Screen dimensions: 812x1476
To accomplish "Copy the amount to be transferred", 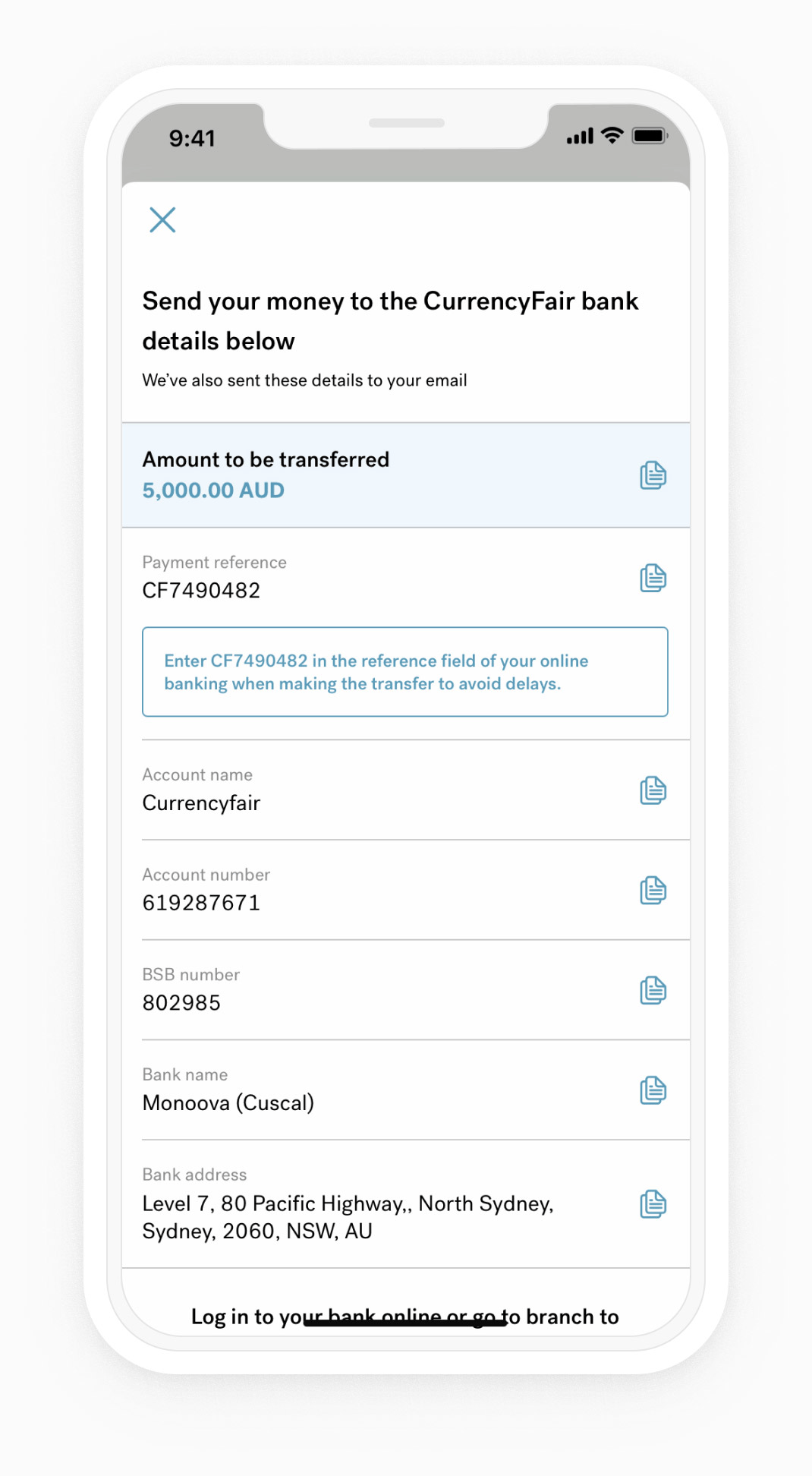I will pyautogui.click(x=653, y=475).
